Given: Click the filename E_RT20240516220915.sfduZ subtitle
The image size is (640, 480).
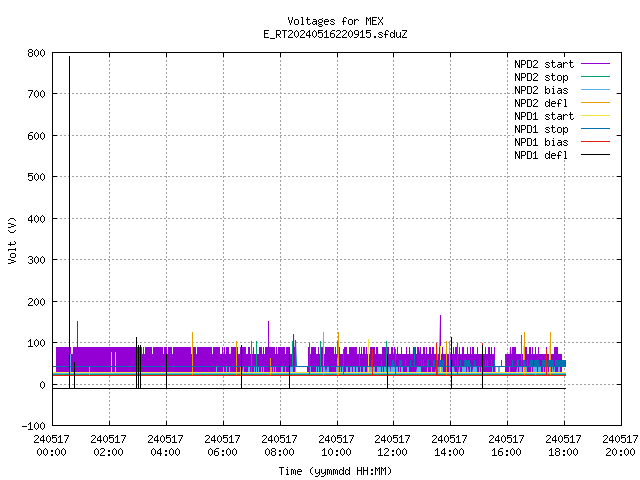Looking at the screenshot, I should 335,34.
